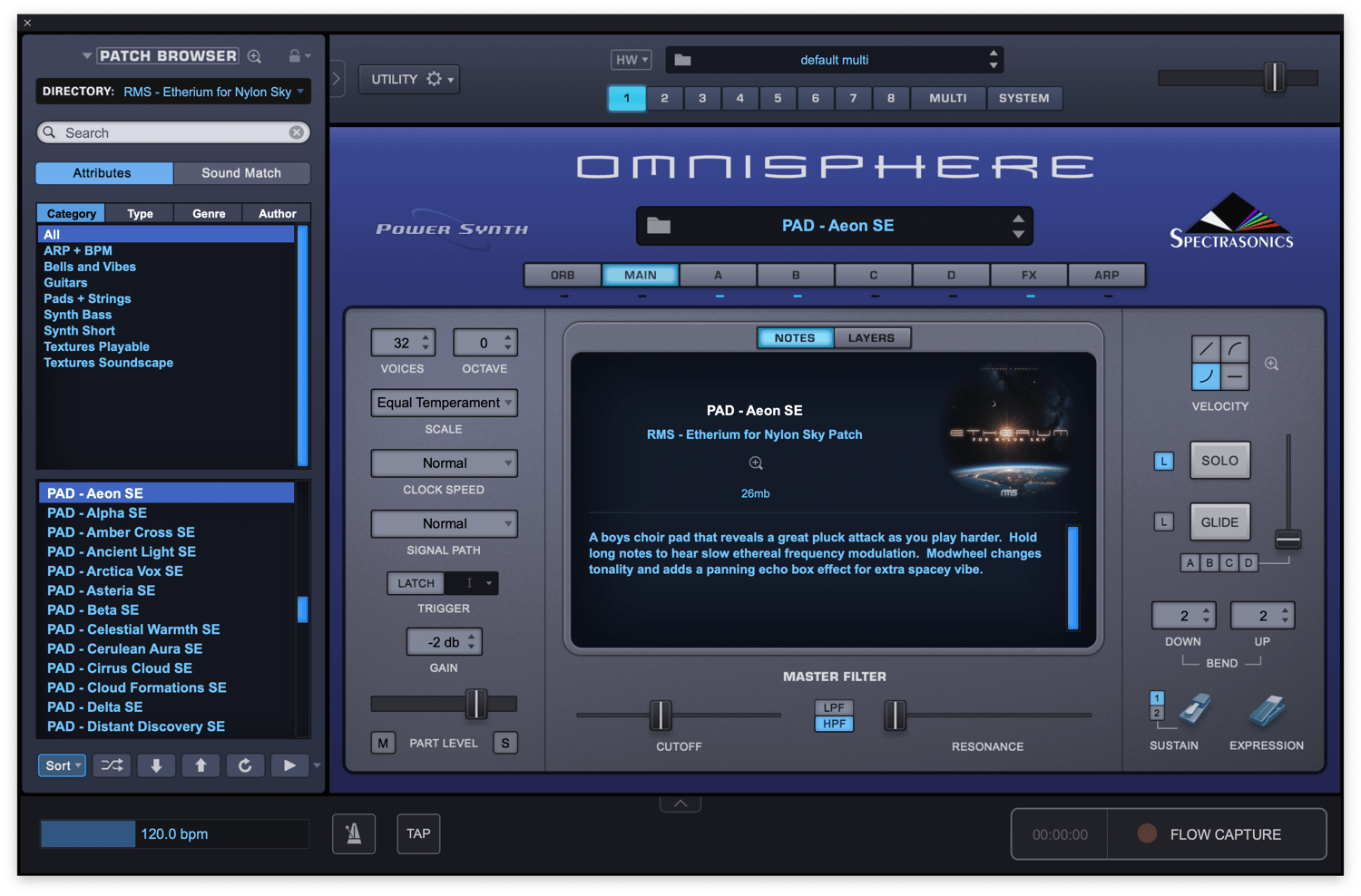Toggle the L button next to SOLO
This screenshot has width=1361, height=896.
[1164, 461]
